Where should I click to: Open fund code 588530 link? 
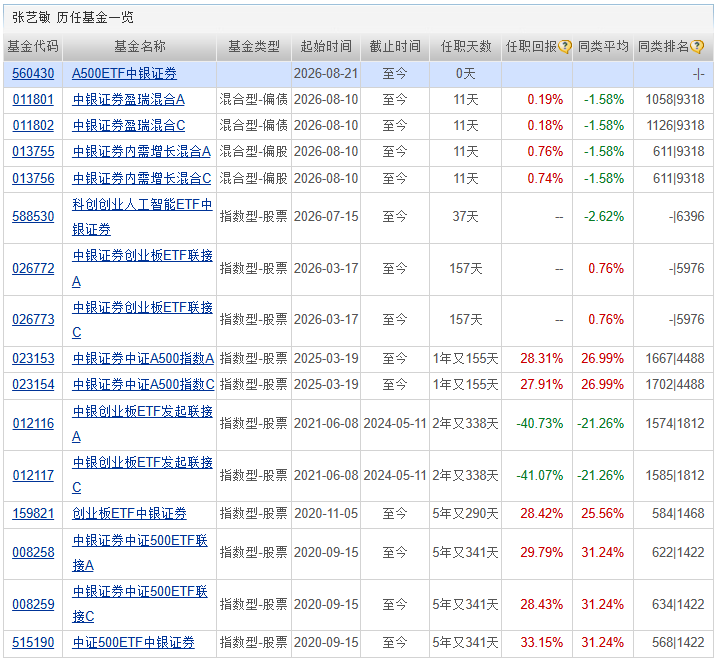click(33, 216)
